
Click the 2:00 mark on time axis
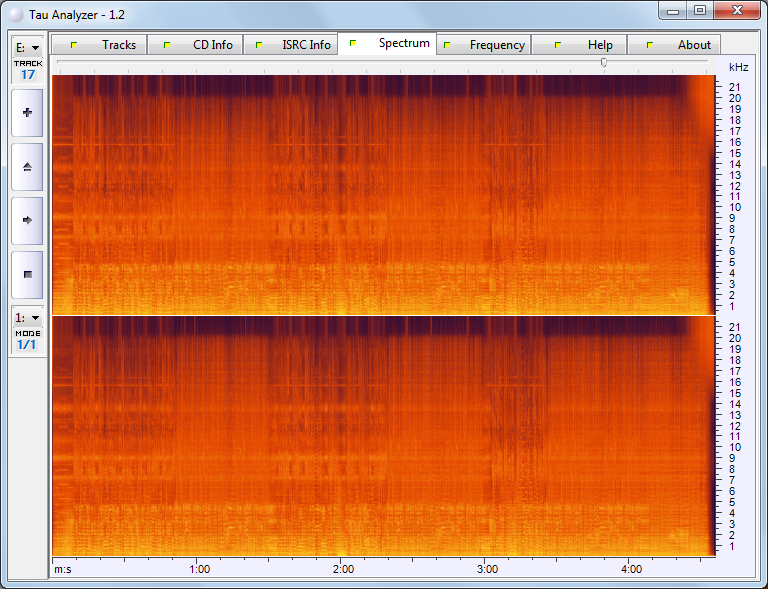[343, 568]
